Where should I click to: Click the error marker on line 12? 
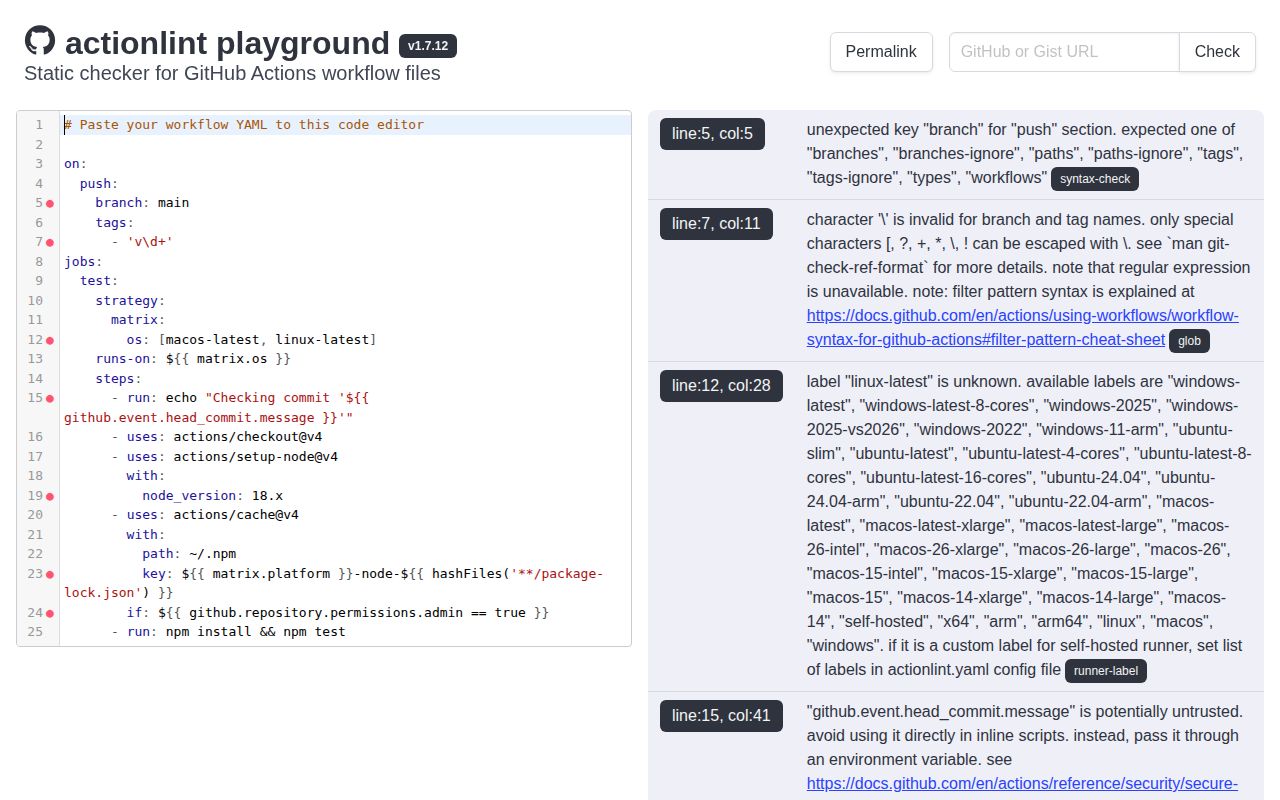(x=50, y=340)
